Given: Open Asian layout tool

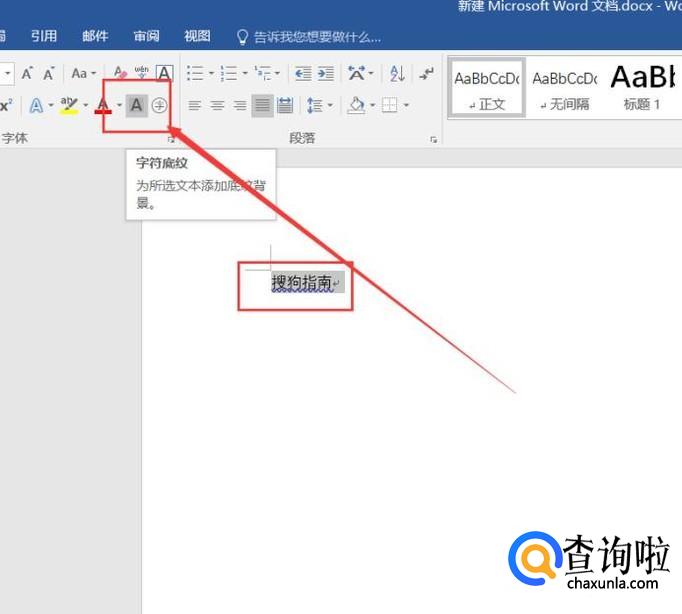Looking at the screenshot, I should 357,73.
